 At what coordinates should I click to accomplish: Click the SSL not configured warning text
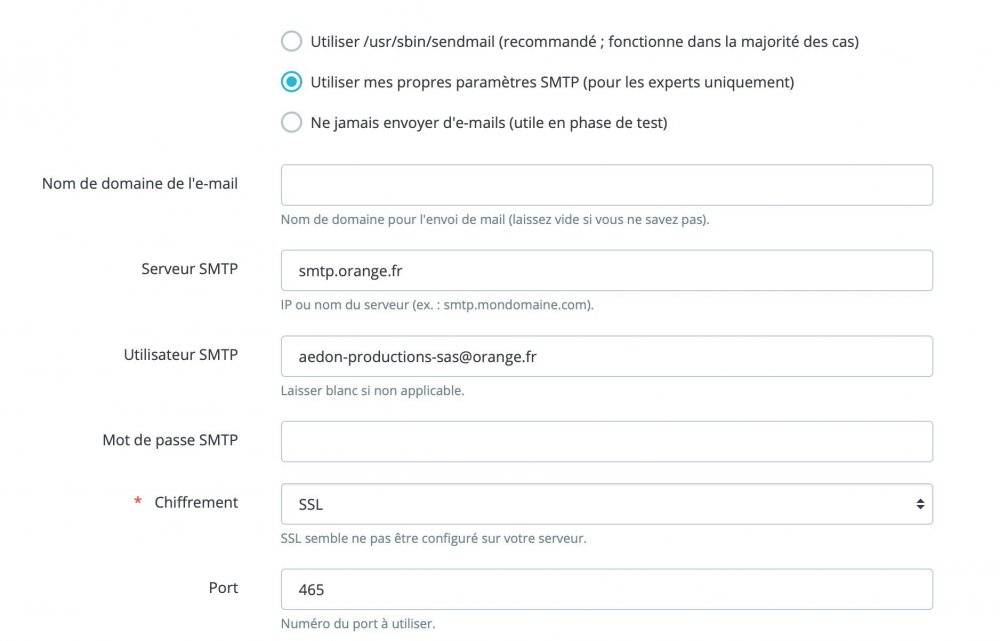433,538
